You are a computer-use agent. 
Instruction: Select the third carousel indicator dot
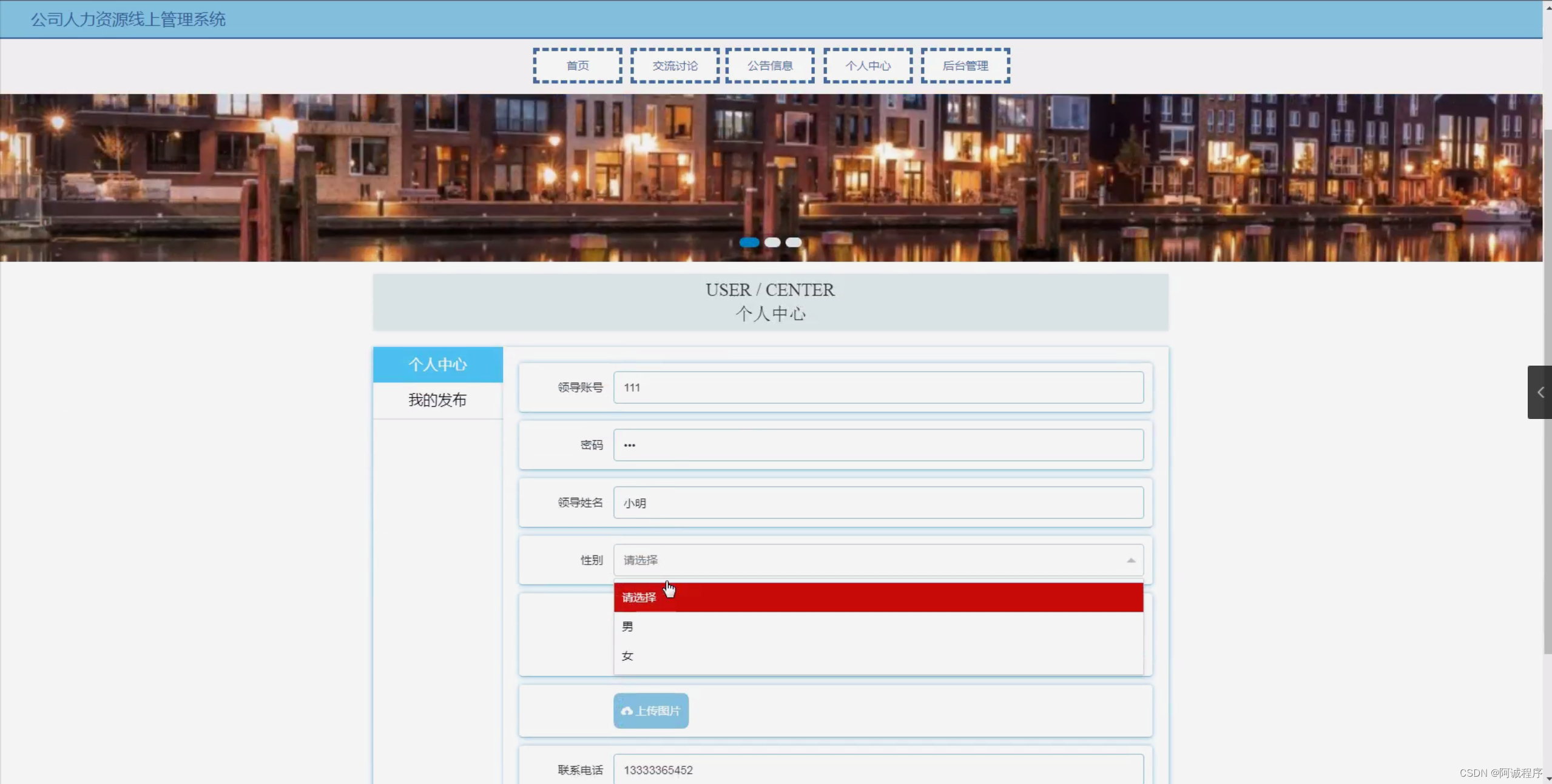[x=793, y=242]
